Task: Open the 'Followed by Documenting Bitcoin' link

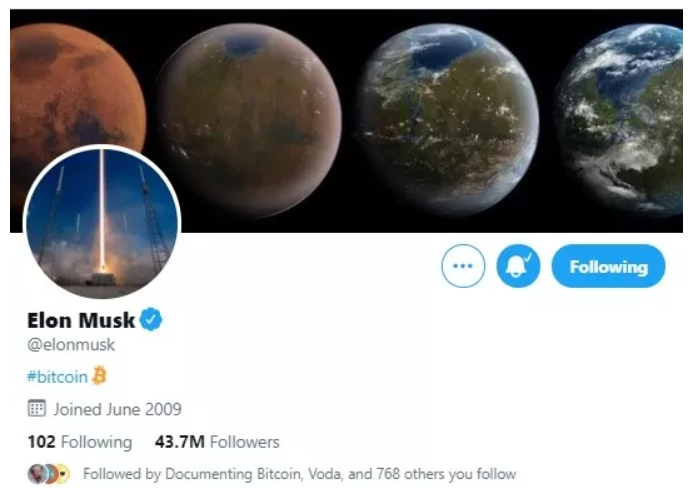Action: click(299, 473)
